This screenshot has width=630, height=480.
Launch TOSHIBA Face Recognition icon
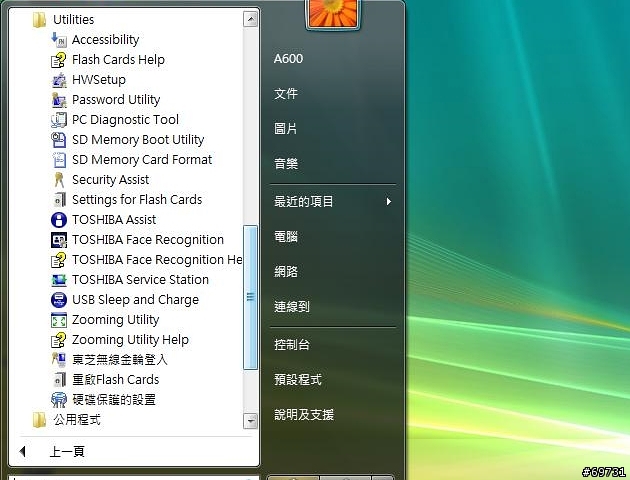[59, 240]
